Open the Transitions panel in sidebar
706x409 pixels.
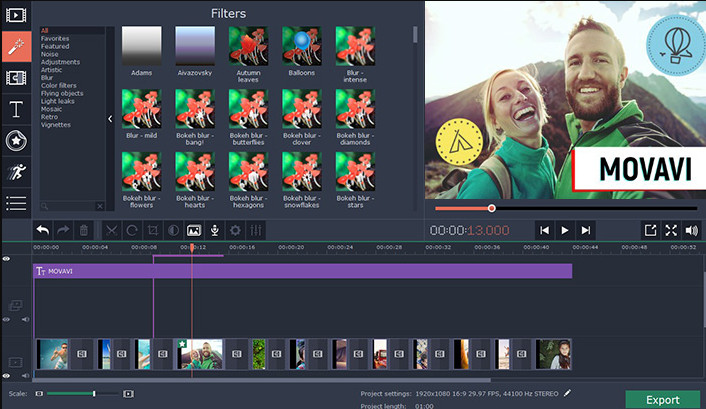[15, 77]
